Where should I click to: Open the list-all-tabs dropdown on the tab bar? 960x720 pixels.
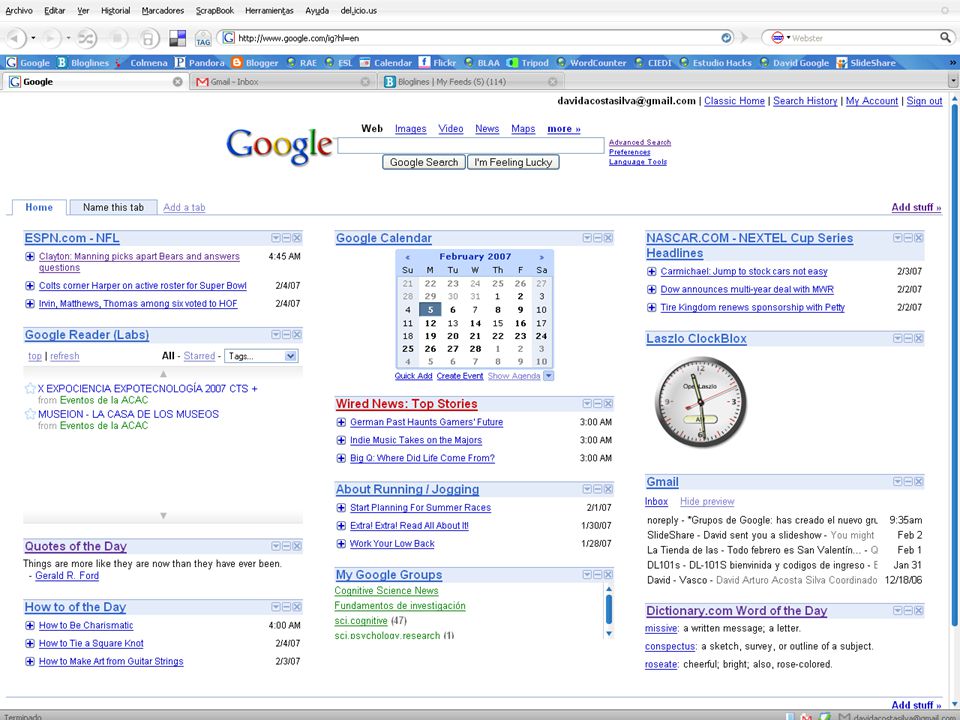point(953,81)
